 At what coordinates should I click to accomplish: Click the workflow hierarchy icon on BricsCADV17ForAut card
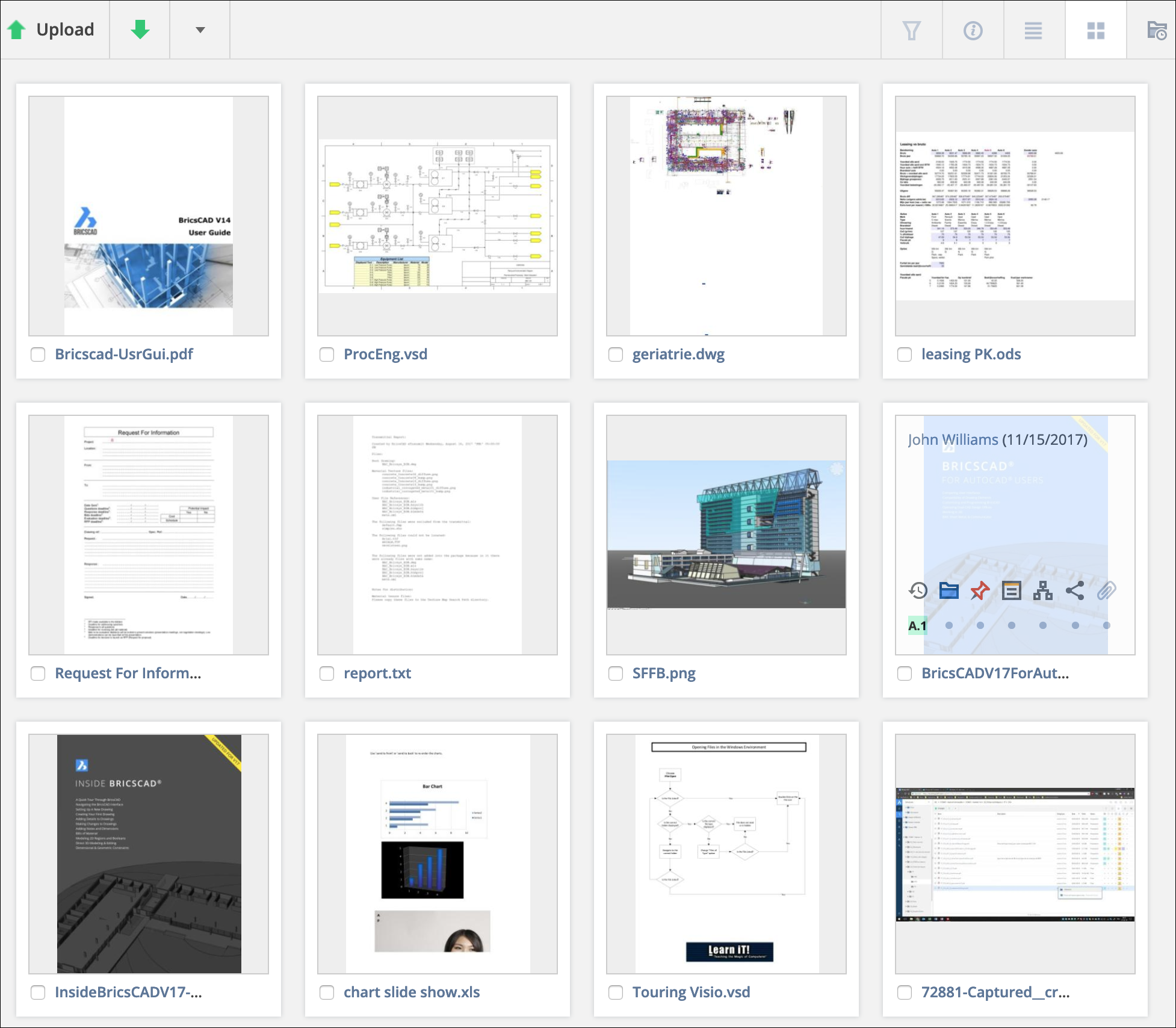tap(1043, 590)
